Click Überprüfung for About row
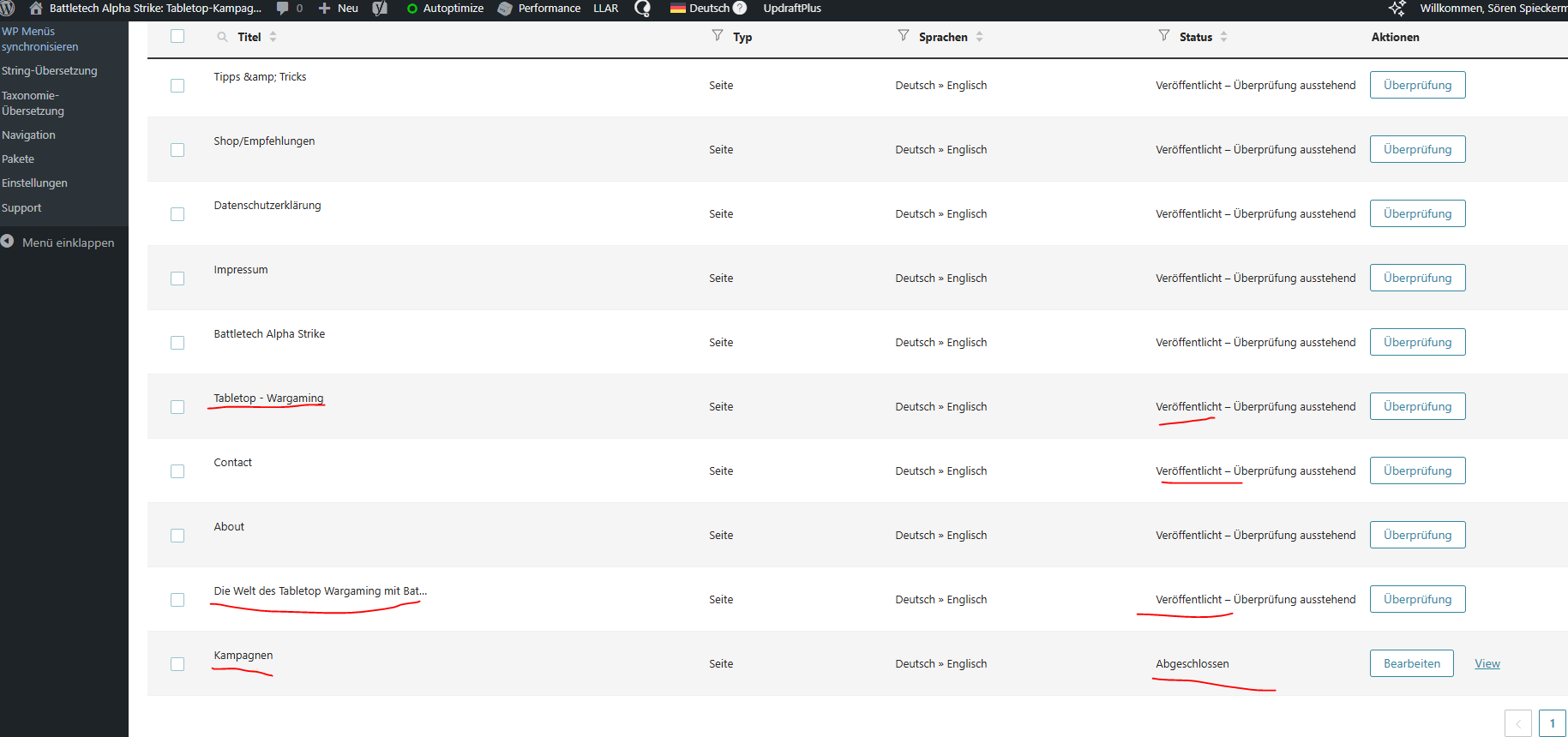This screenshot has width=1568, height=737. click(x=1417, y=535)
